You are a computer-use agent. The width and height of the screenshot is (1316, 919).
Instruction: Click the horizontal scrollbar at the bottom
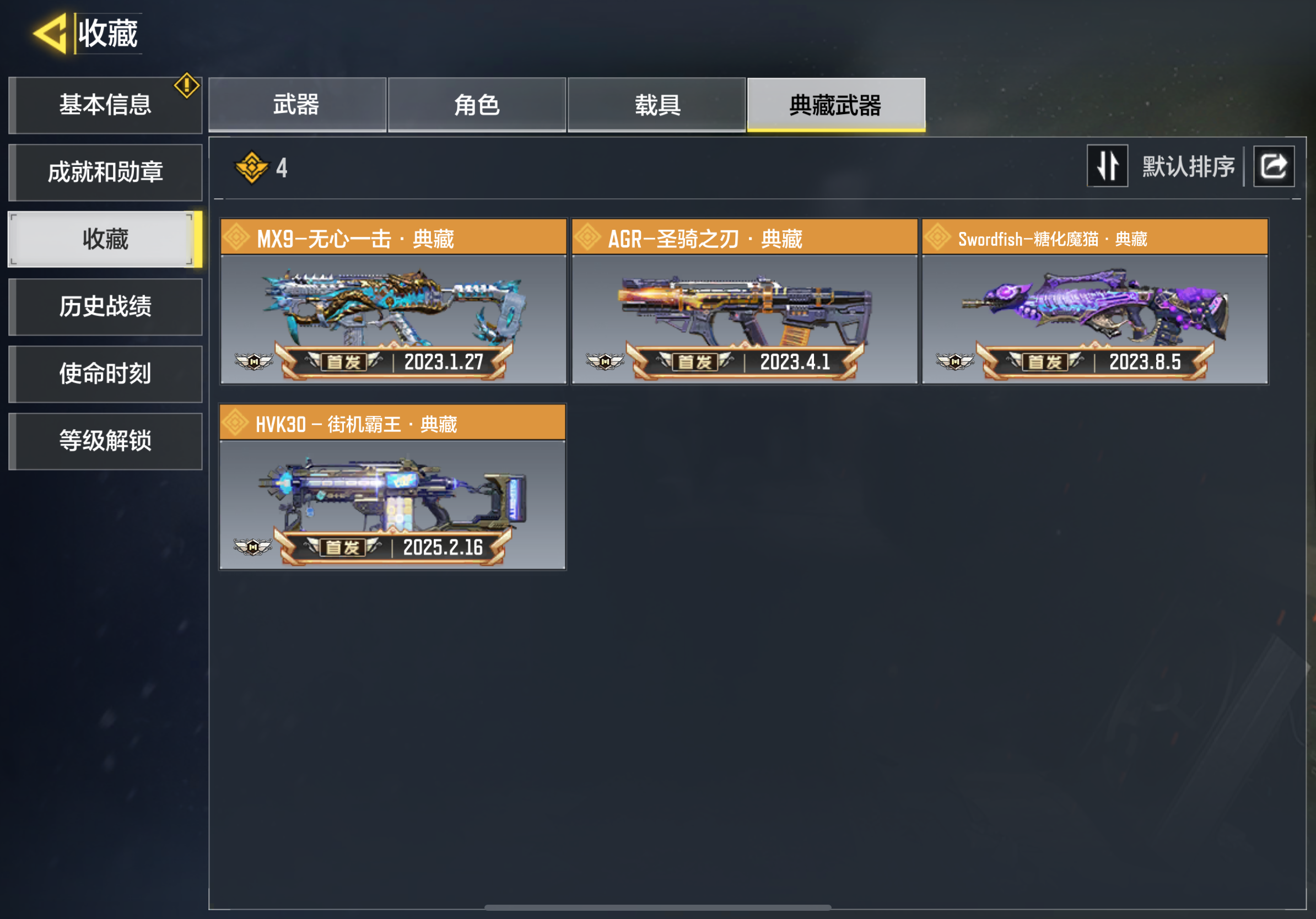coord(657,907)
